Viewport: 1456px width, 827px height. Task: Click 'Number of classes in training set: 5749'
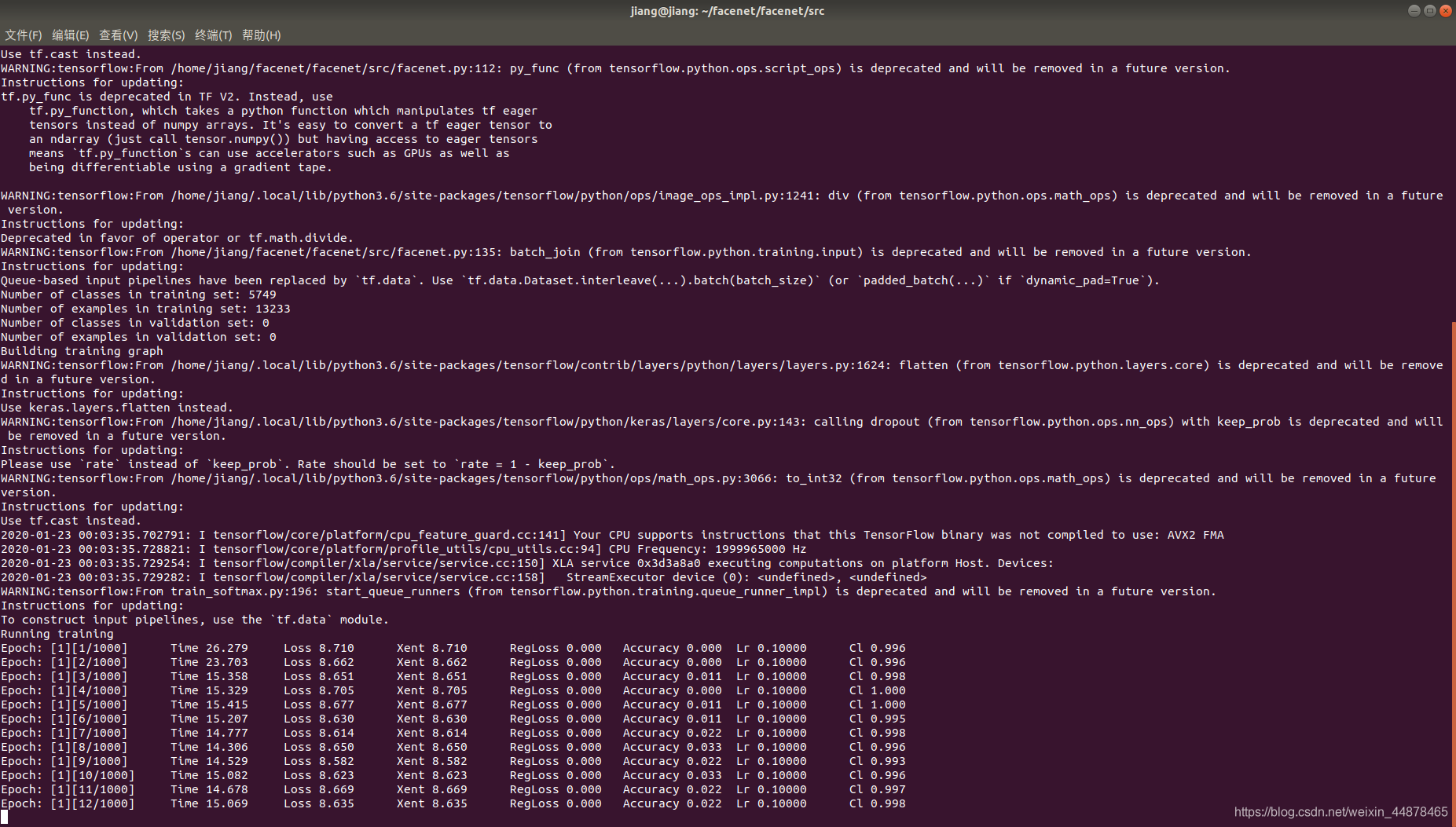(138, 295)
